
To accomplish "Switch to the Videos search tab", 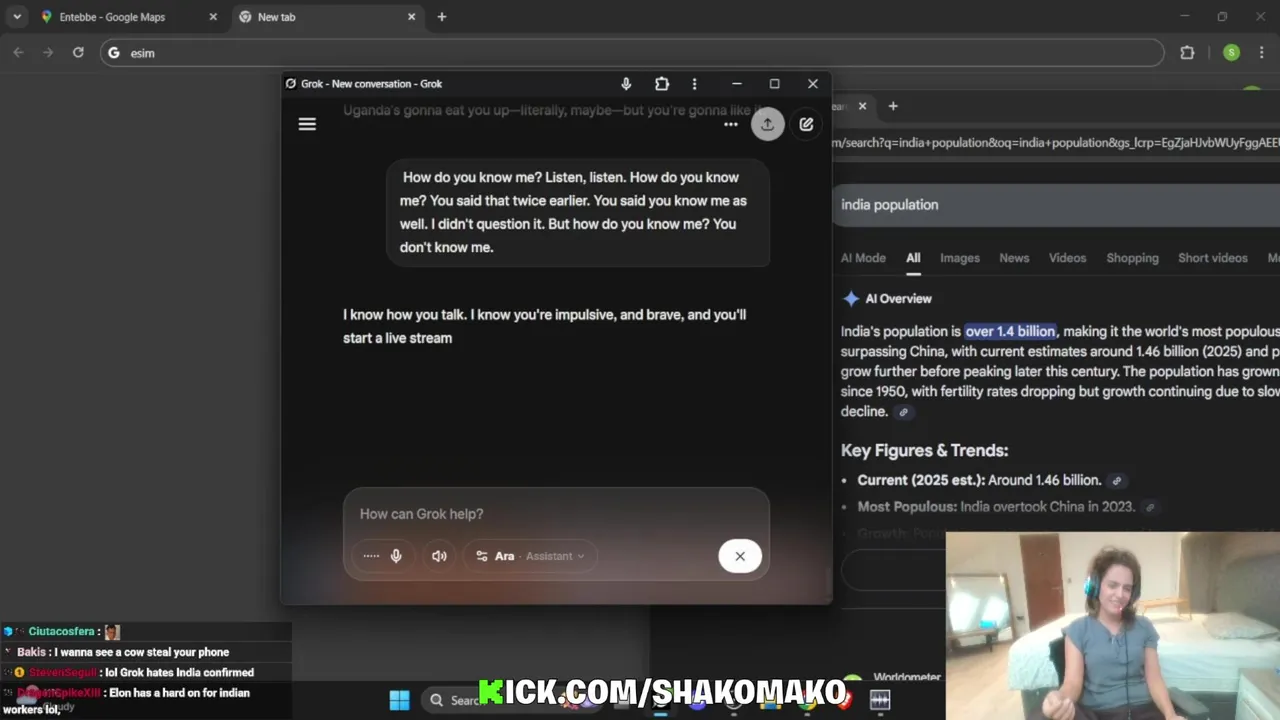I will tap(1067, 258).
